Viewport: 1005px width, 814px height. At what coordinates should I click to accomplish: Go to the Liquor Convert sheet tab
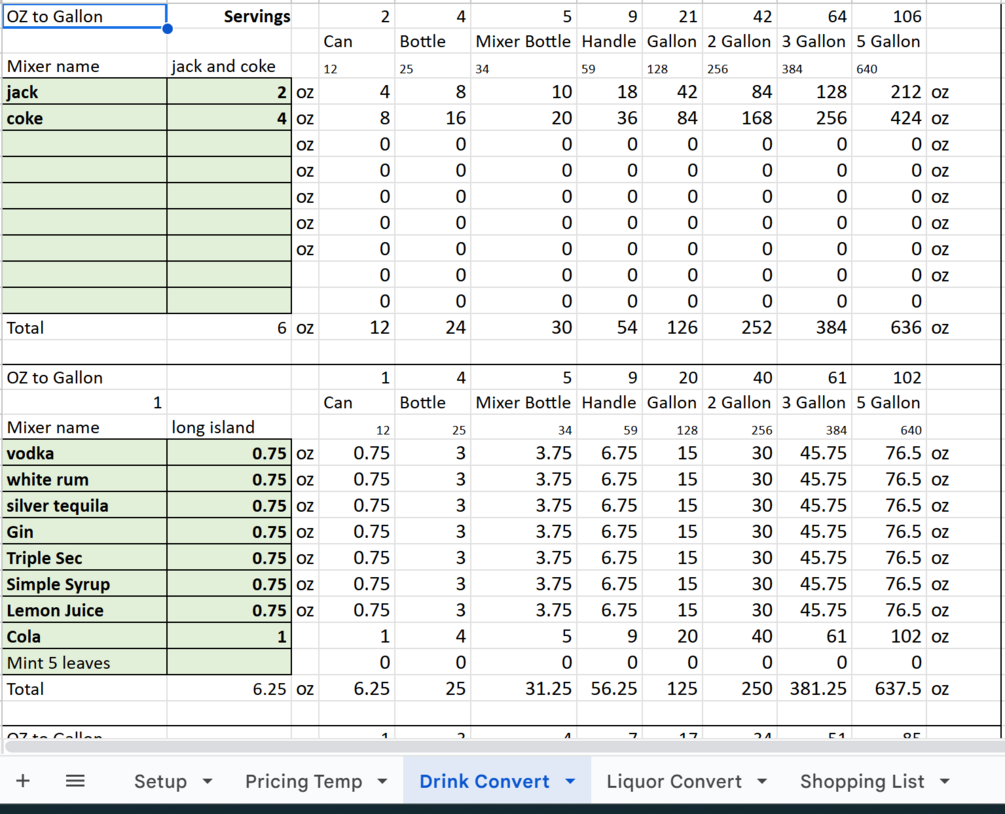pyautogui.click(x=674, y=781)
